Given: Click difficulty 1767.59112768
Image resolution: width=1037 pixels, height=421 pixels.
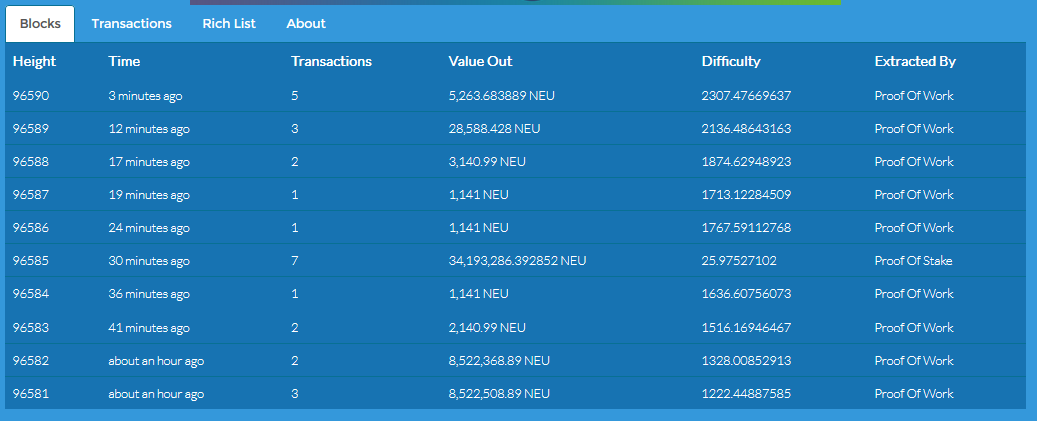Looking at the screenshot, I should pos(746,228).
